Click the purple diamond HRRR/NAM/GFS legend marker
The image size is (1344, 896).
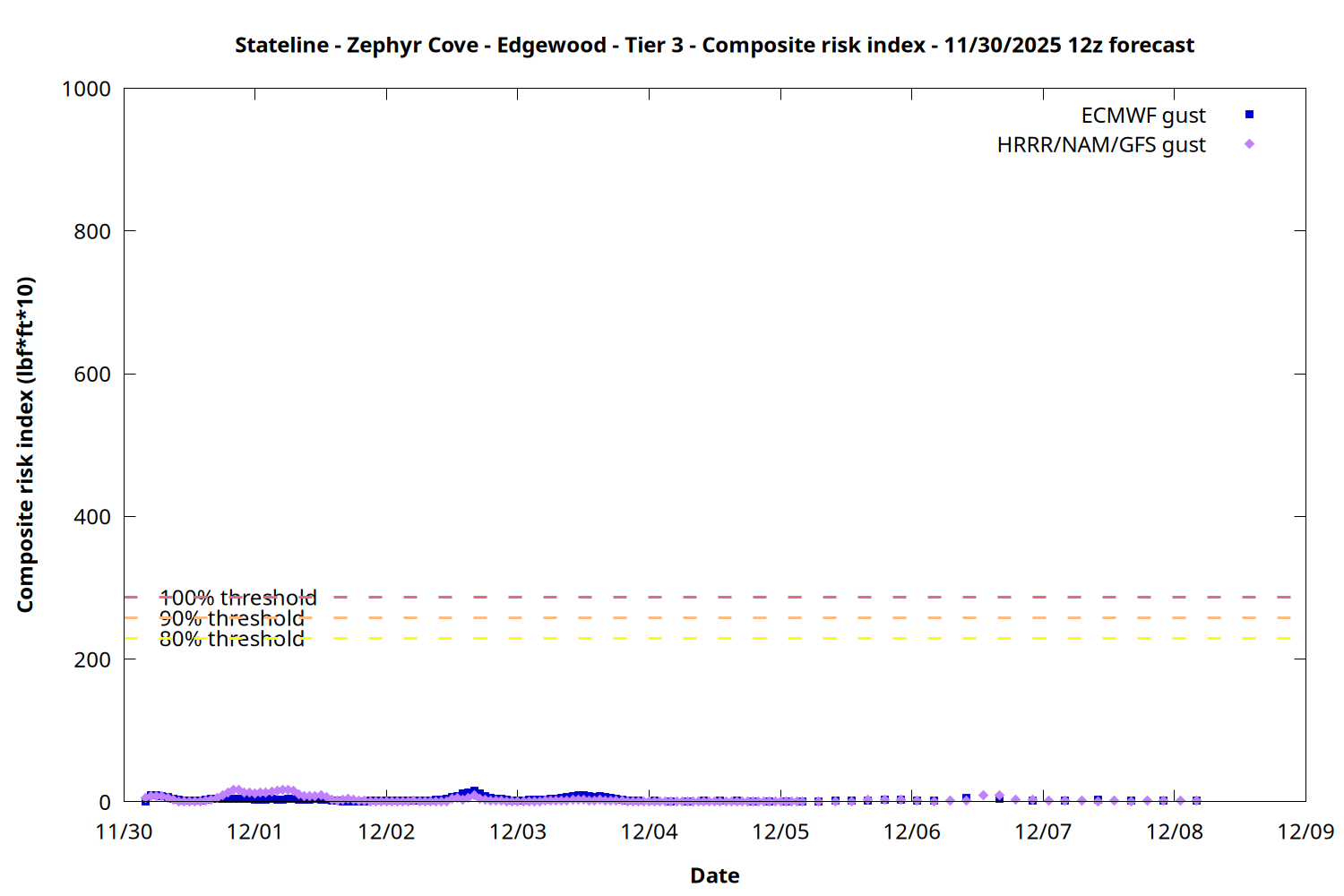click(1249, 144)
